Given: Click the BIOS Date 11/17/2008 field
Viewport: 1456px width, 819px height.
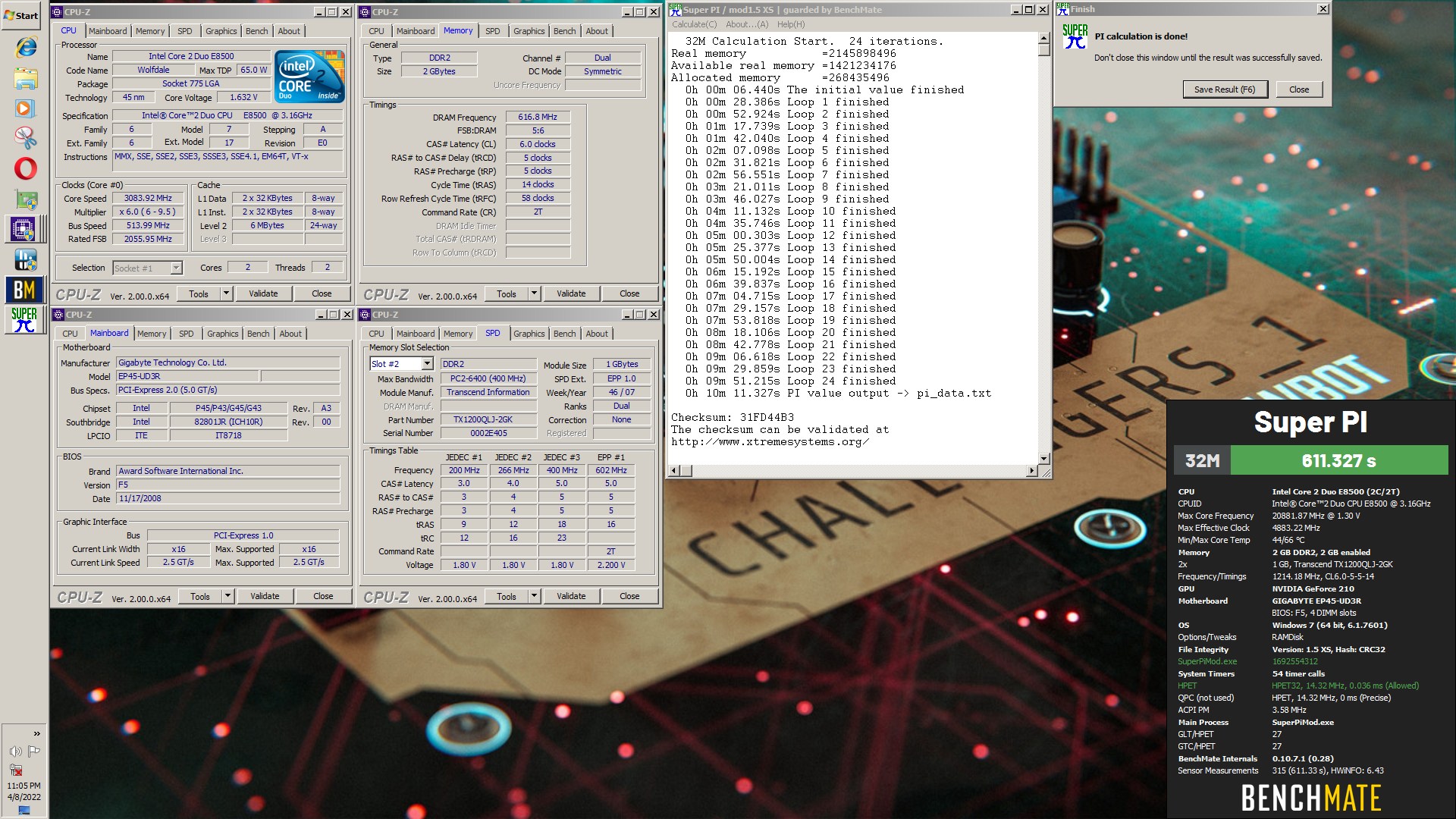Looking at the screenshot, I should tap(227, 498).
